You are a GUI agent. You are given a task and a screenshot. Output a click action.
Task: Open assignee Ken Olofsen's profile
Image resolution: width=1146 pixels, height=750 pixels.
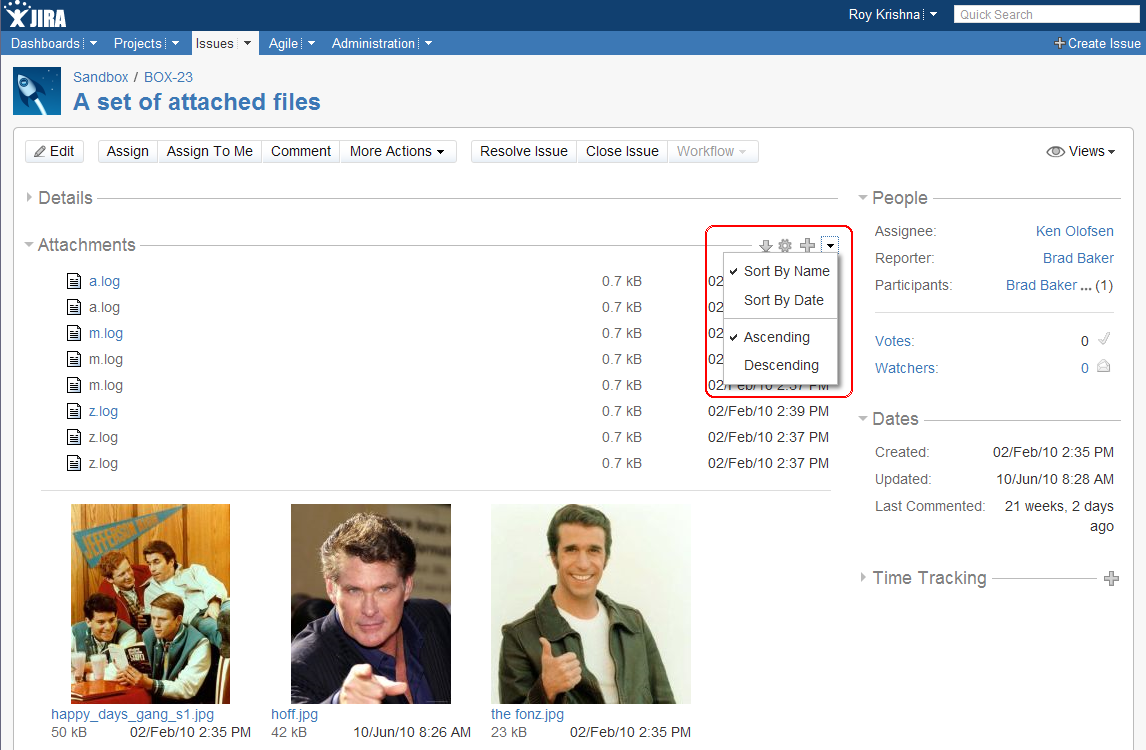tap(1074, 231)
